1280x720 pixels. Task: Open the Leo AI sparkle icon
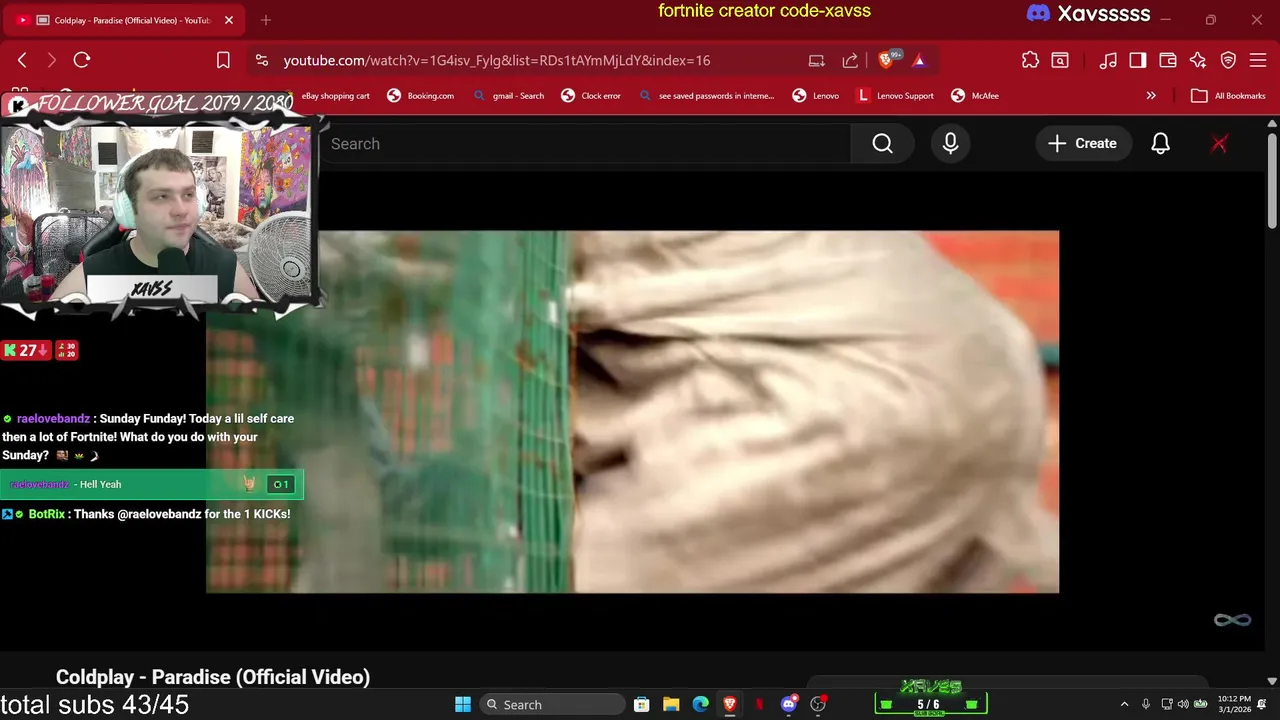(x=1198, y=60)
